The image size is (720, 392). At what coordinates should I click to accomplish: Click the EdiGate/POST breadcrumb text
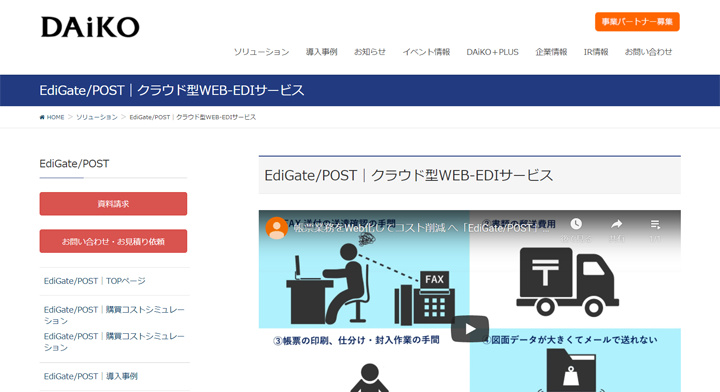[x=192, y=118]
